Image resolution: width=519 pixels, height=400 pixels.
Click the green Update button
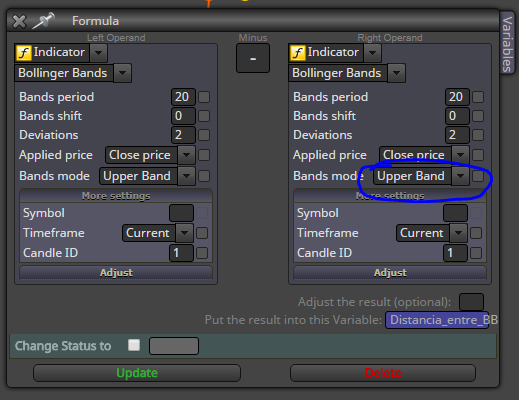[x=137, y=373]
